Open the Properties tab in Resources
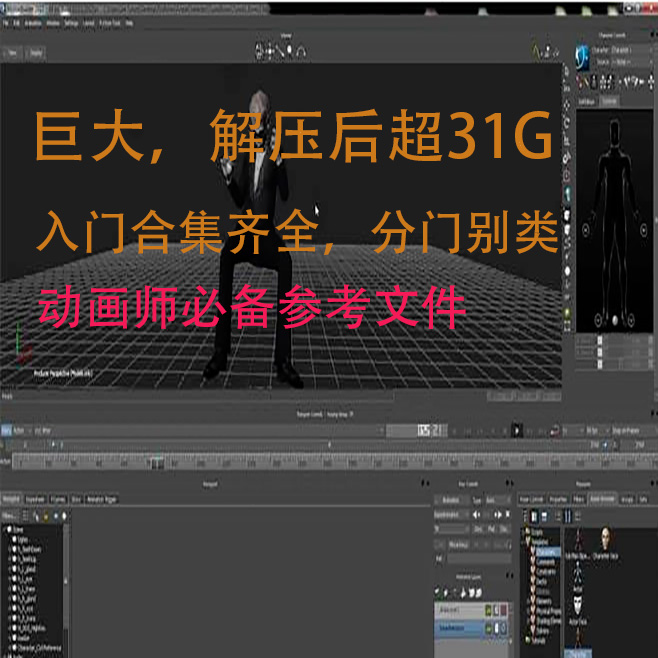This screenshot has height=658, width=658. point(558,499)
